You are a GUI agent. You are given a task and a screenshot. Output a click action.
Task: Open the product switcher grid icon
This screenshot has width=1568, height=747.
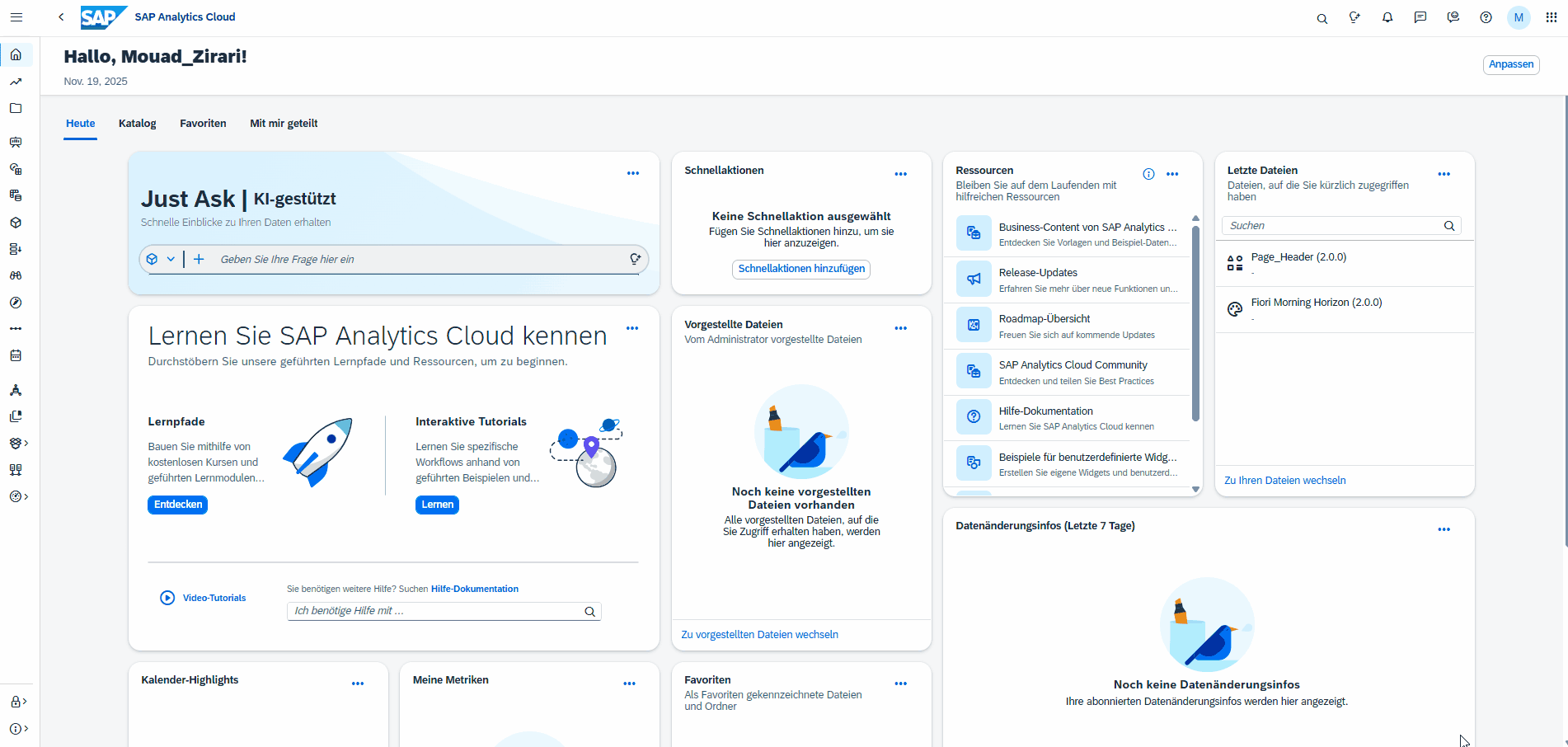tap(1551, 17)
